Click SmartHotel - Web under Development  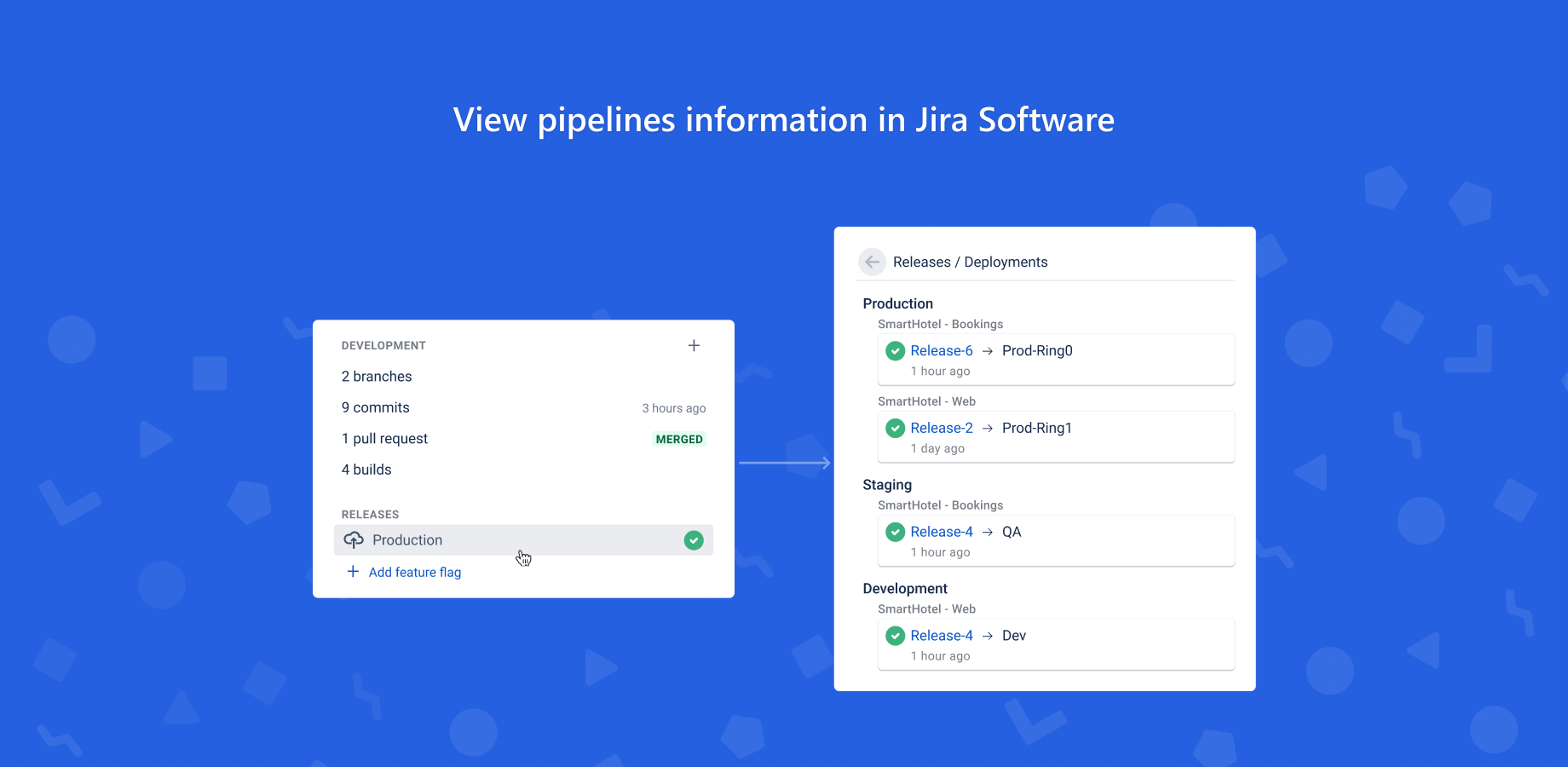coord(927,609)
